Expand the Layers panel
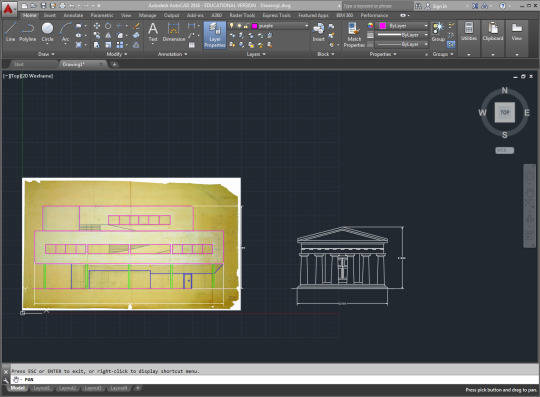The height and width of the screenshot is (397, 540). tap(256, 54)
